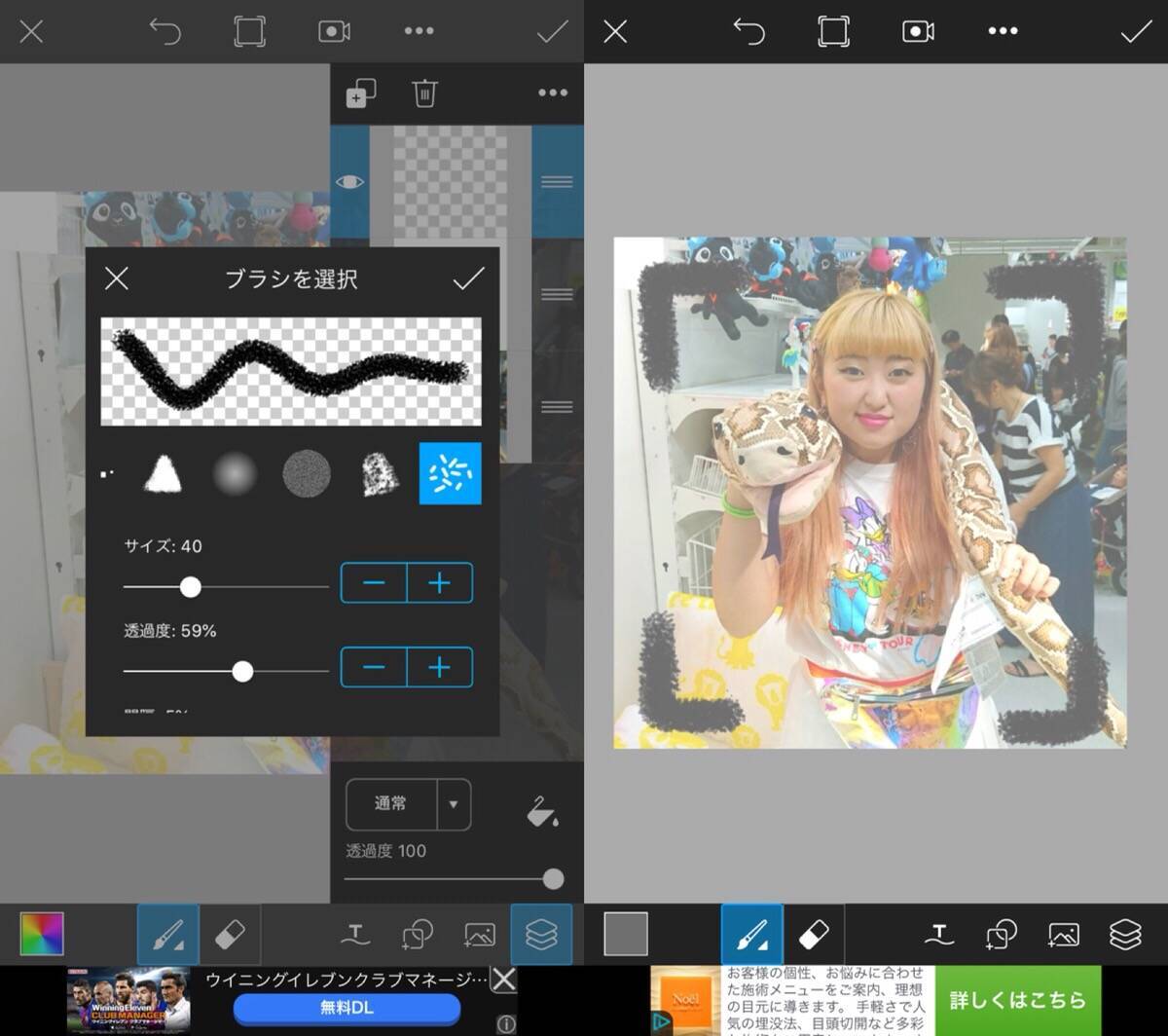Open layer panel three-dots options menu

tap(552, 93)
